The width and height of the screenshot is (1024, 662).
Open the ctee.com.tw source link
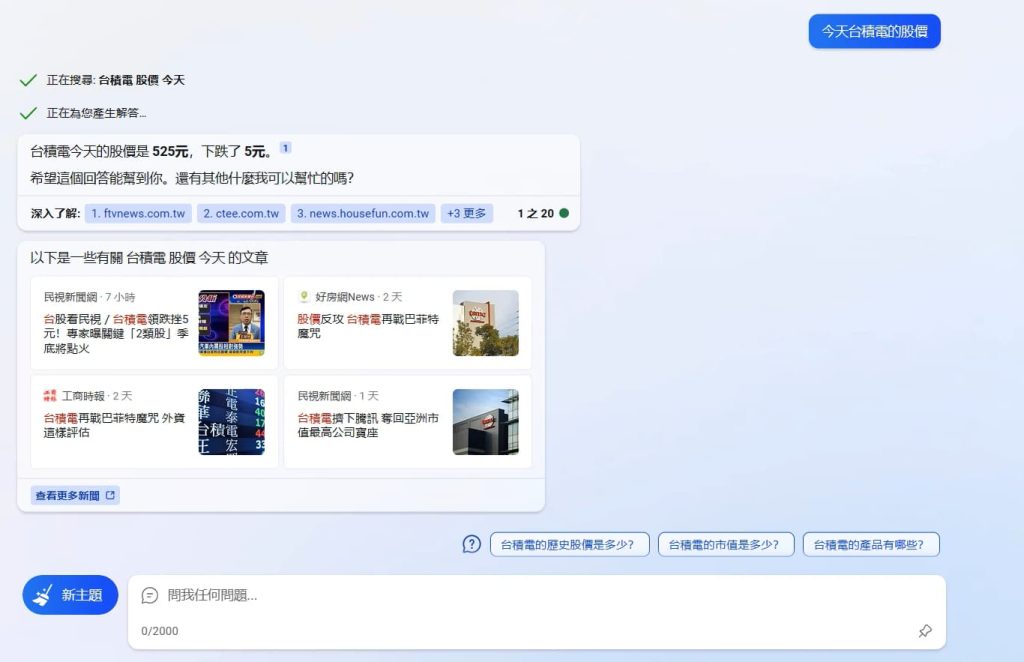[x=241, y=213]
